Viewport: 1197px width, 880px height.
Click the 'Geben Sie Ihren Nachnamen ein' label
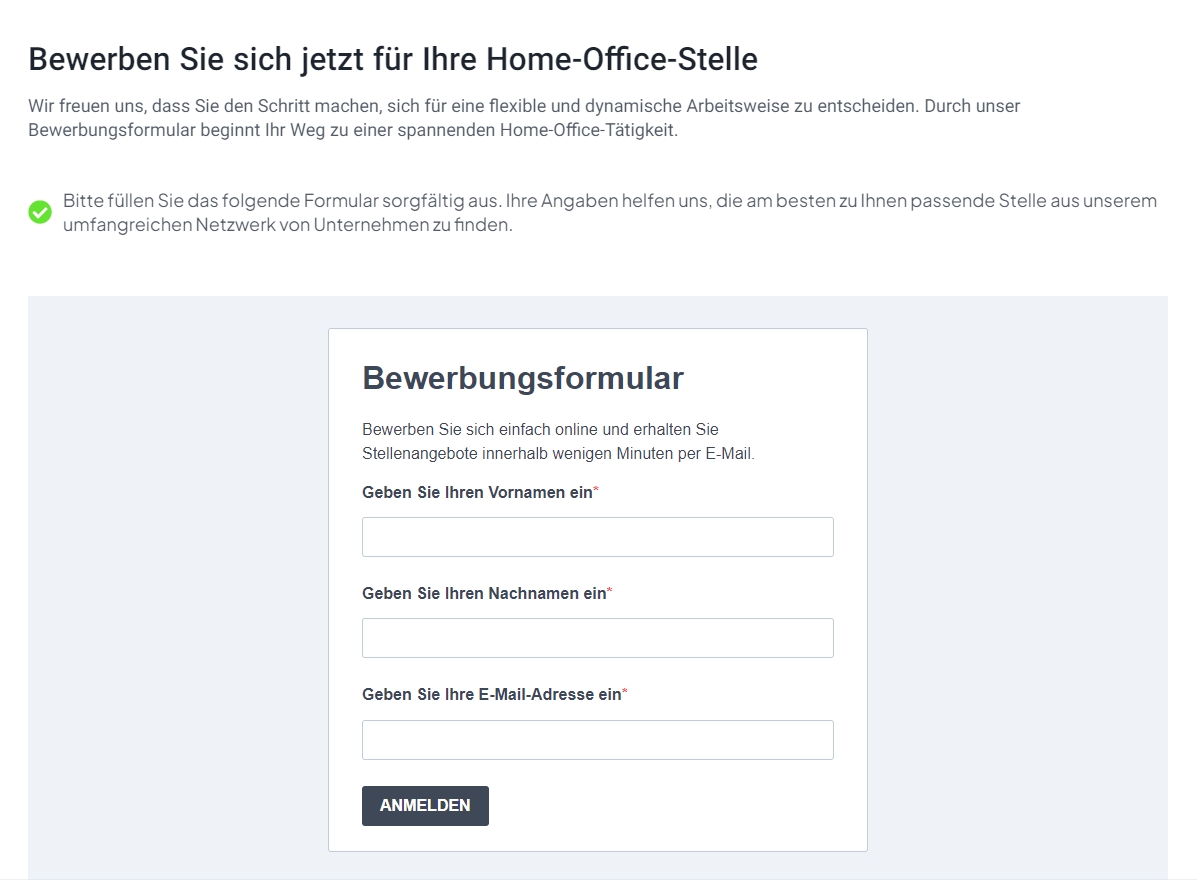(x=484, y=593)
